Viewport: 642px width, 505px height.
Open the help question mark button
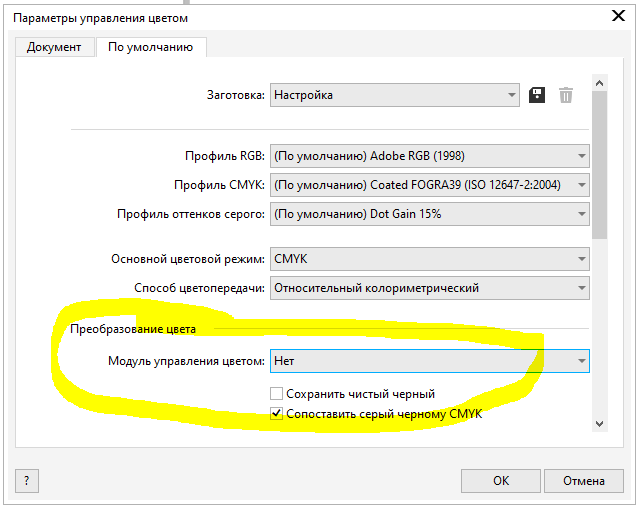(27, 480)
